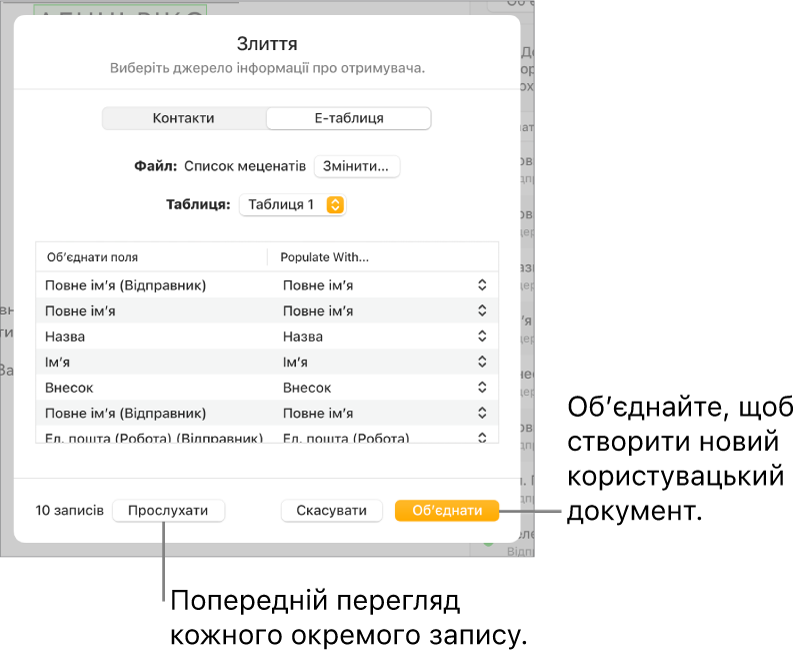Click the Об'єднати поля column header
809x660 pixels.
[x=92, y=257]
